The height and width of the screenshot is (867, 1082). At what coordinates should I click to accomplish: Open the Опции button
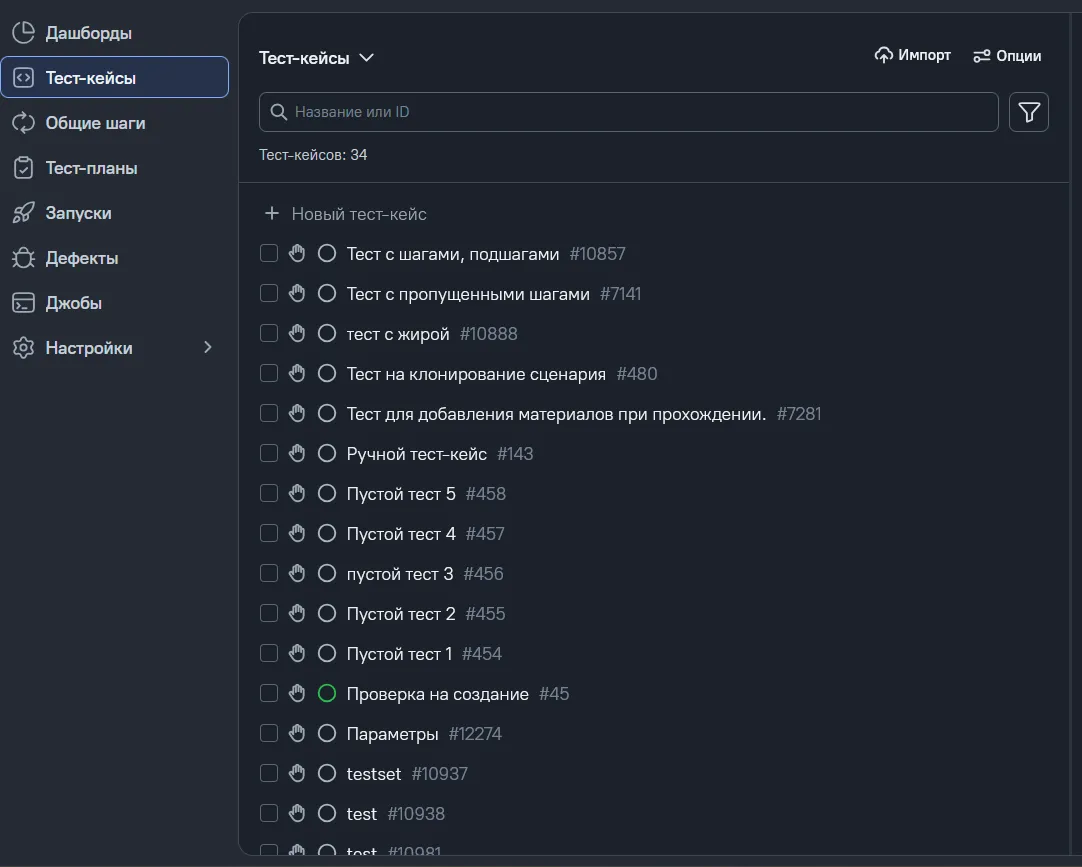click(1007, 56)
